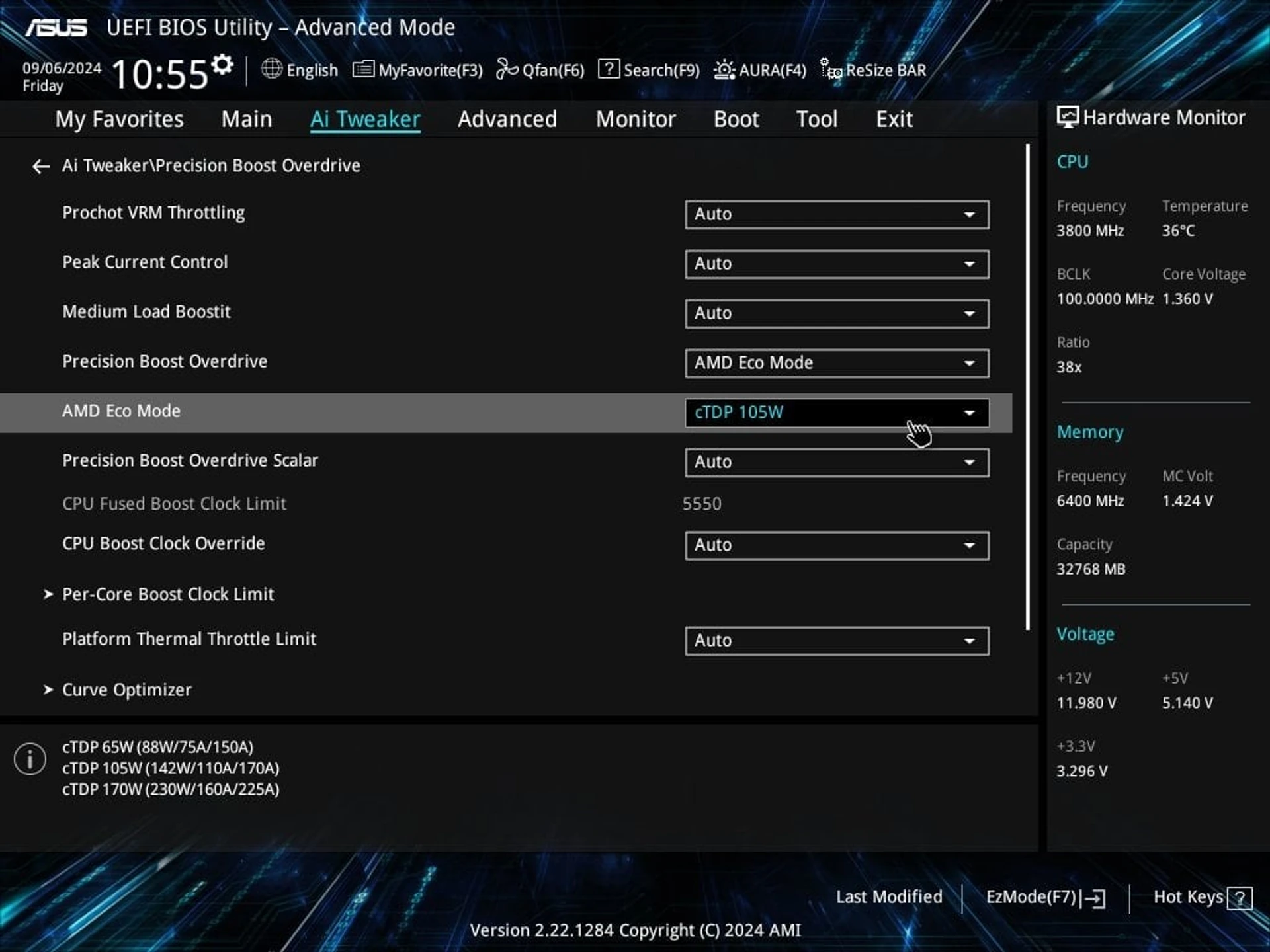Screen dimensions: 1270x952
Task: Open MyFavorite(F3) list icon
Action: 363,69
